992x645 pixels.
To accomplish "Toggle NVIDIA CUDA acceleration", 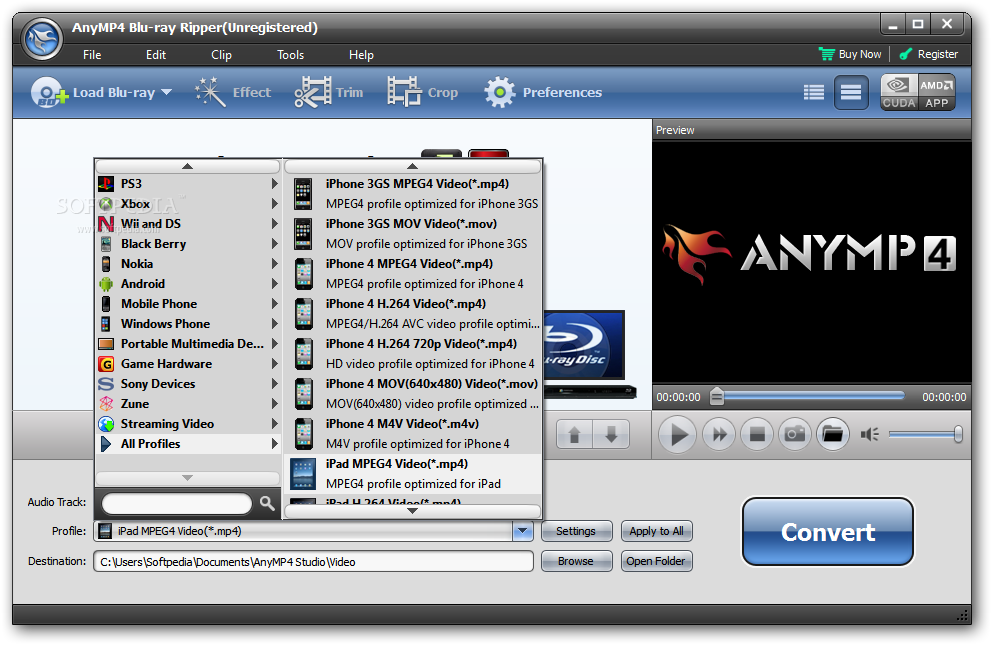I will point(899,92).
